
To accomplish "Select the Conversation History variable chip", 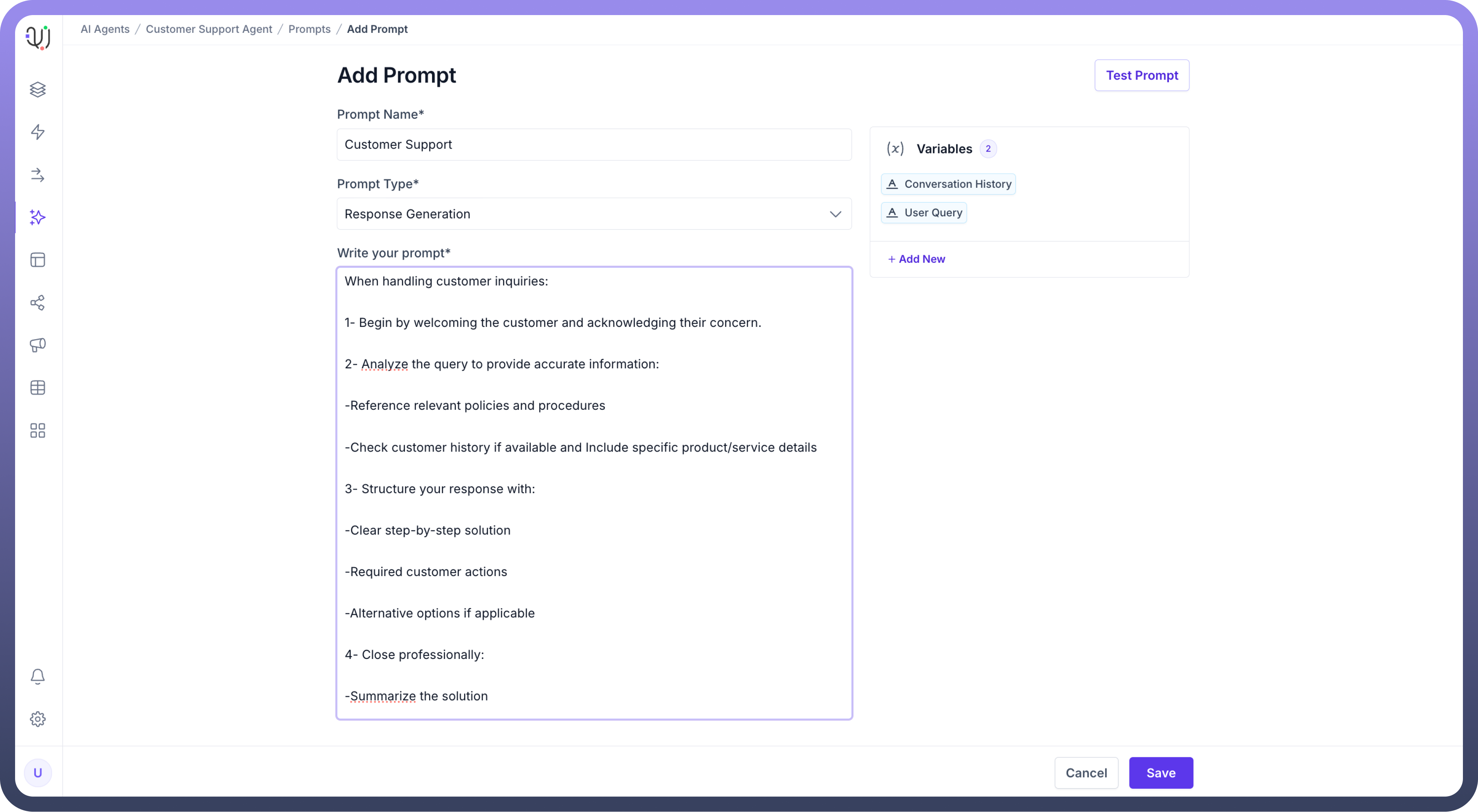I will pyautogui.click(x=948, y=184).
